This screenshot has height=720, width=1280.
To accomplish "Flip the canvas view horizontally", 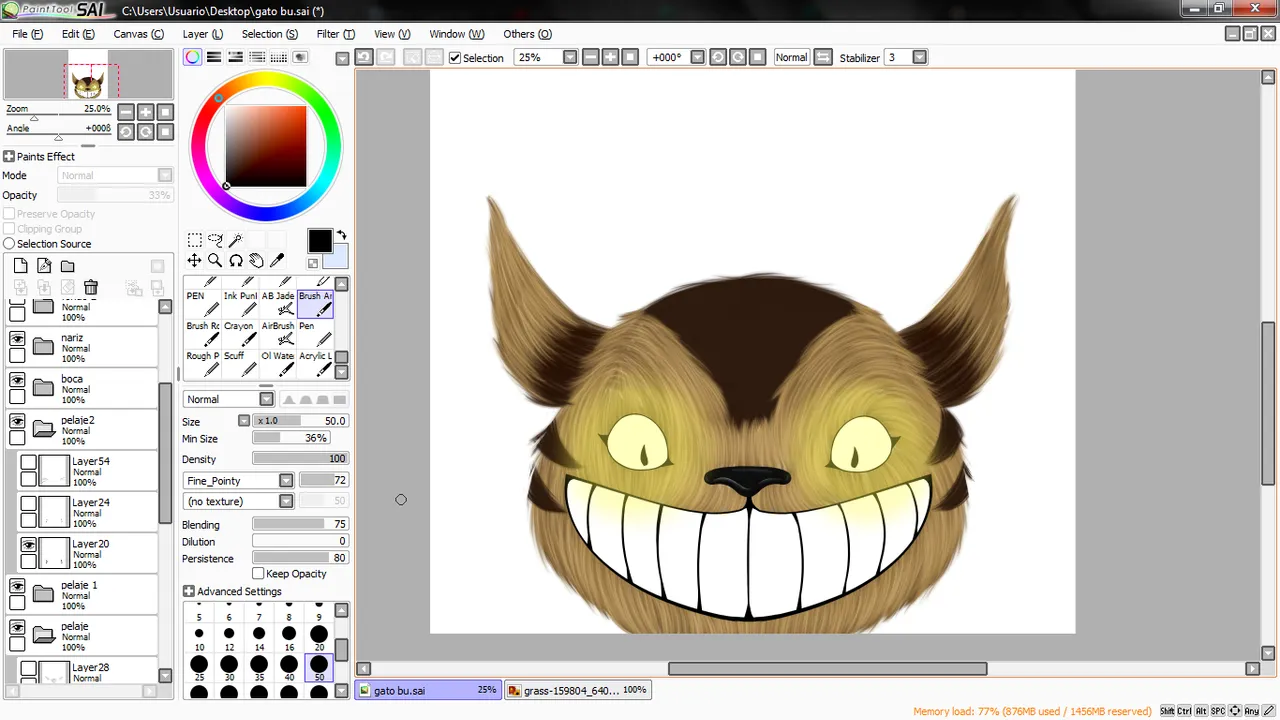I will (823, 57).
